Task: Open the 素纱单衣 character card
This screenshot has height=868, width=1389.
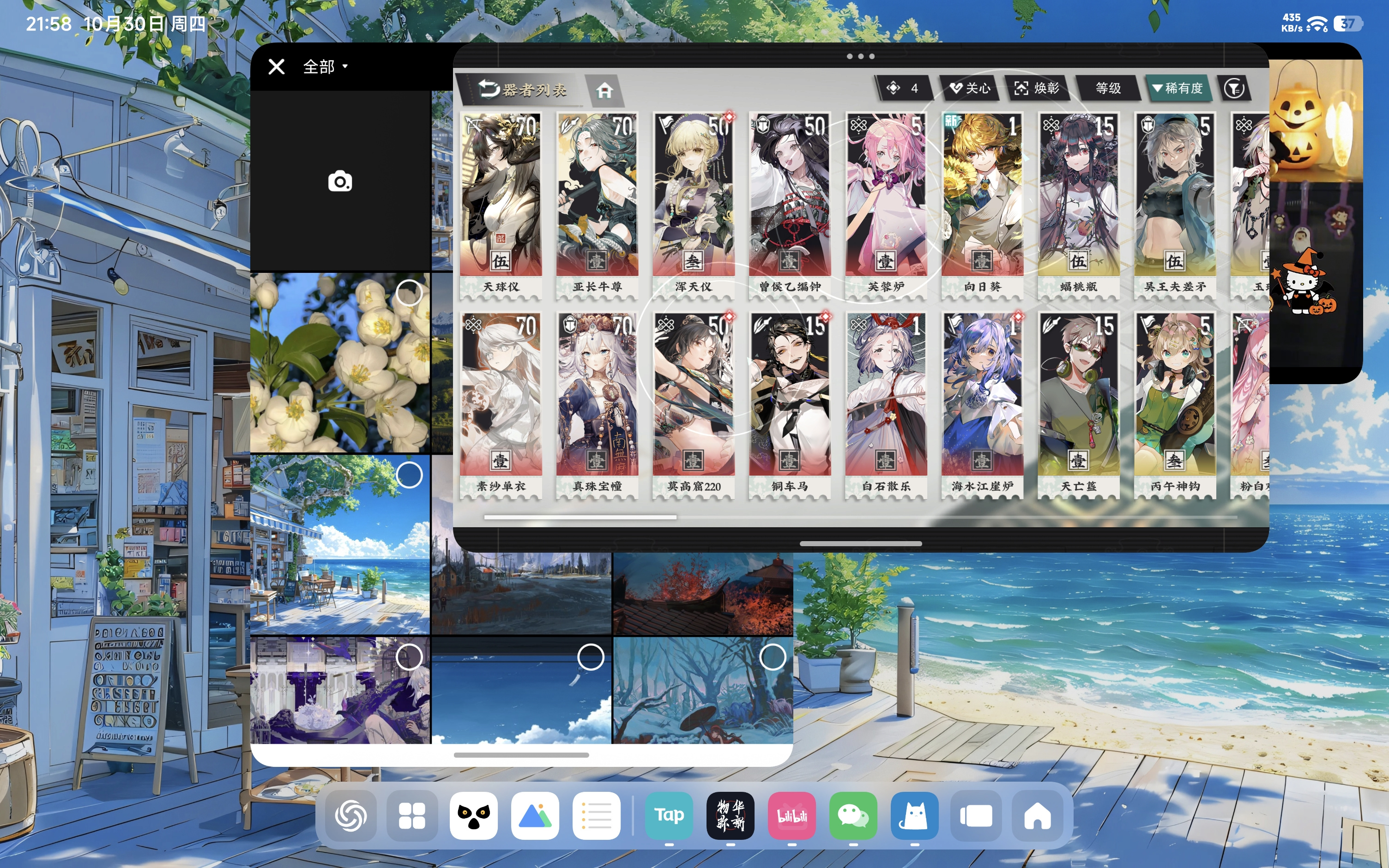Action: [501, 405]
